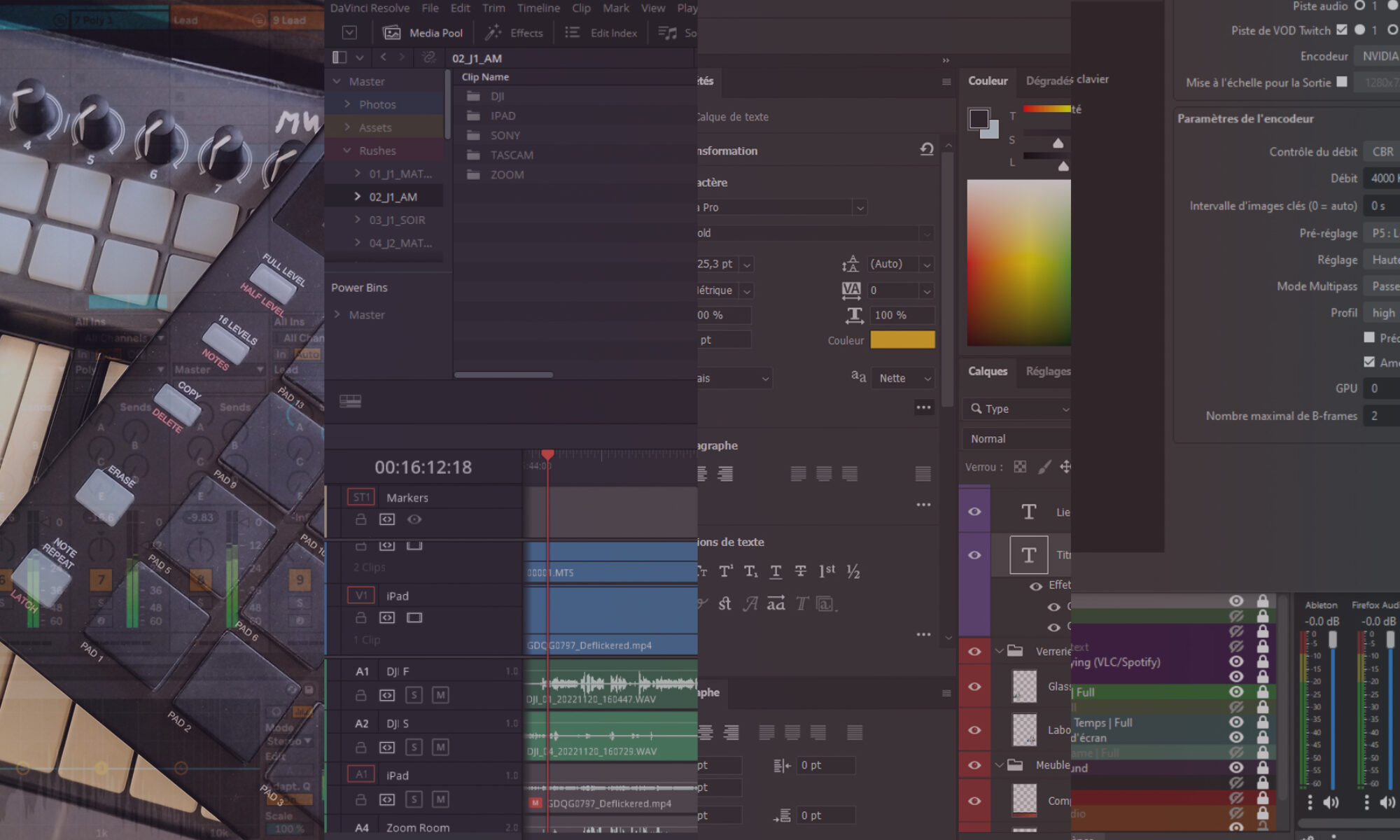Open the File menu in DaVinci Resolve
The image size is (1400, 840).
[x=430, y=8]
